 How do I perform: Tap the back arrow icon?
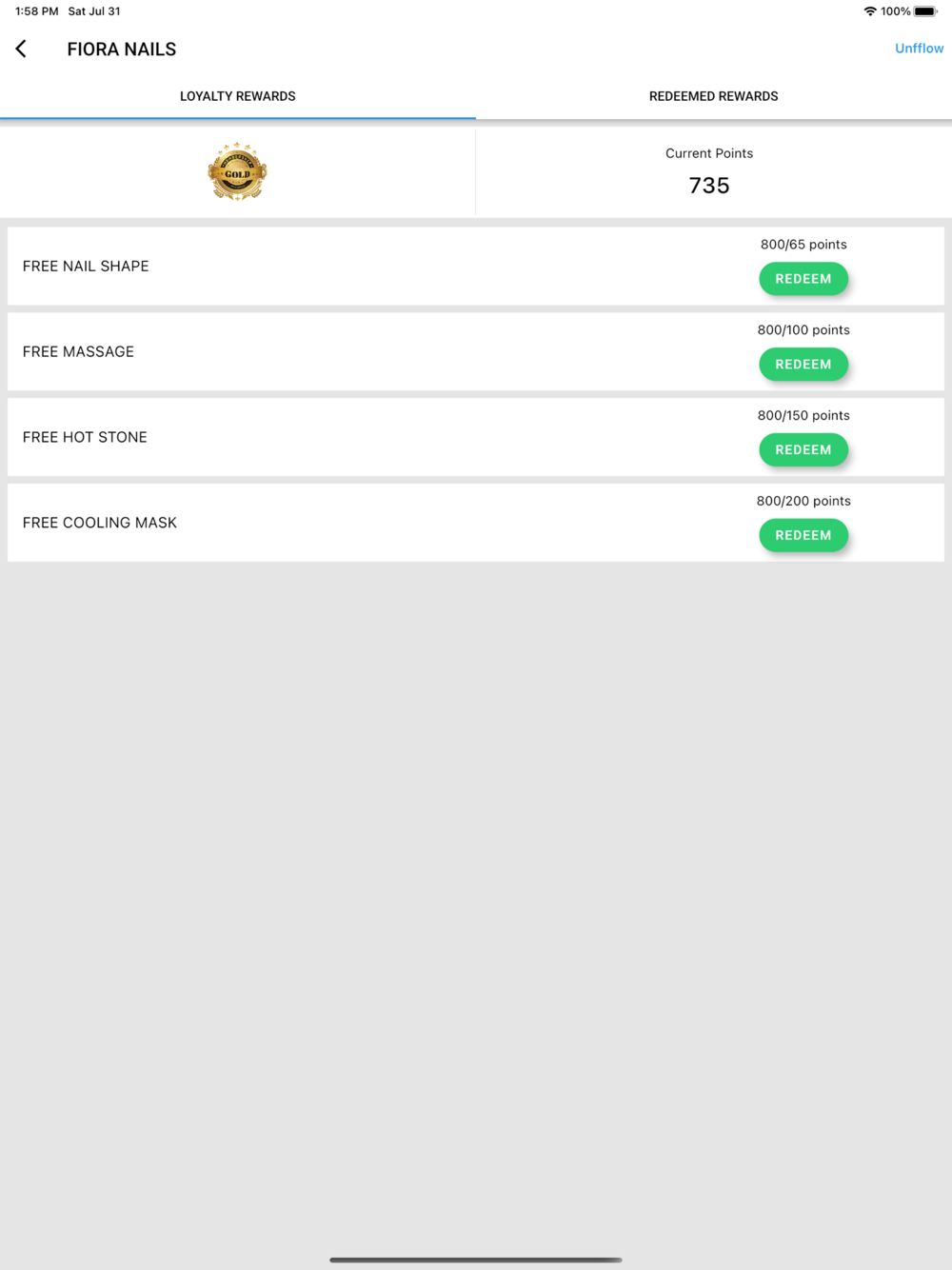click(x=21, y=49)
